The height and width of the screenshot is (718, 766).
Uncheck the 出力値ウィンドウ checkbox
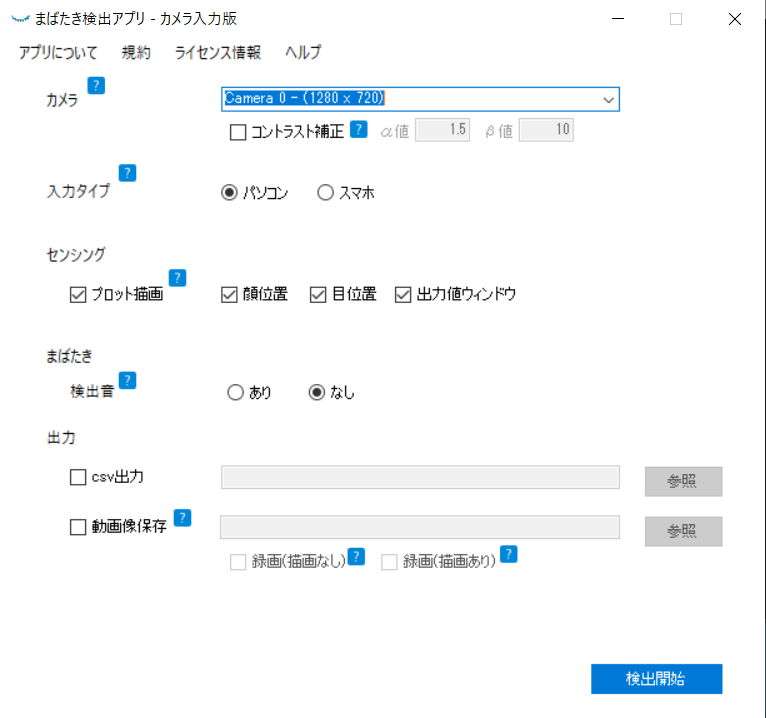click(x=403, y=295)
